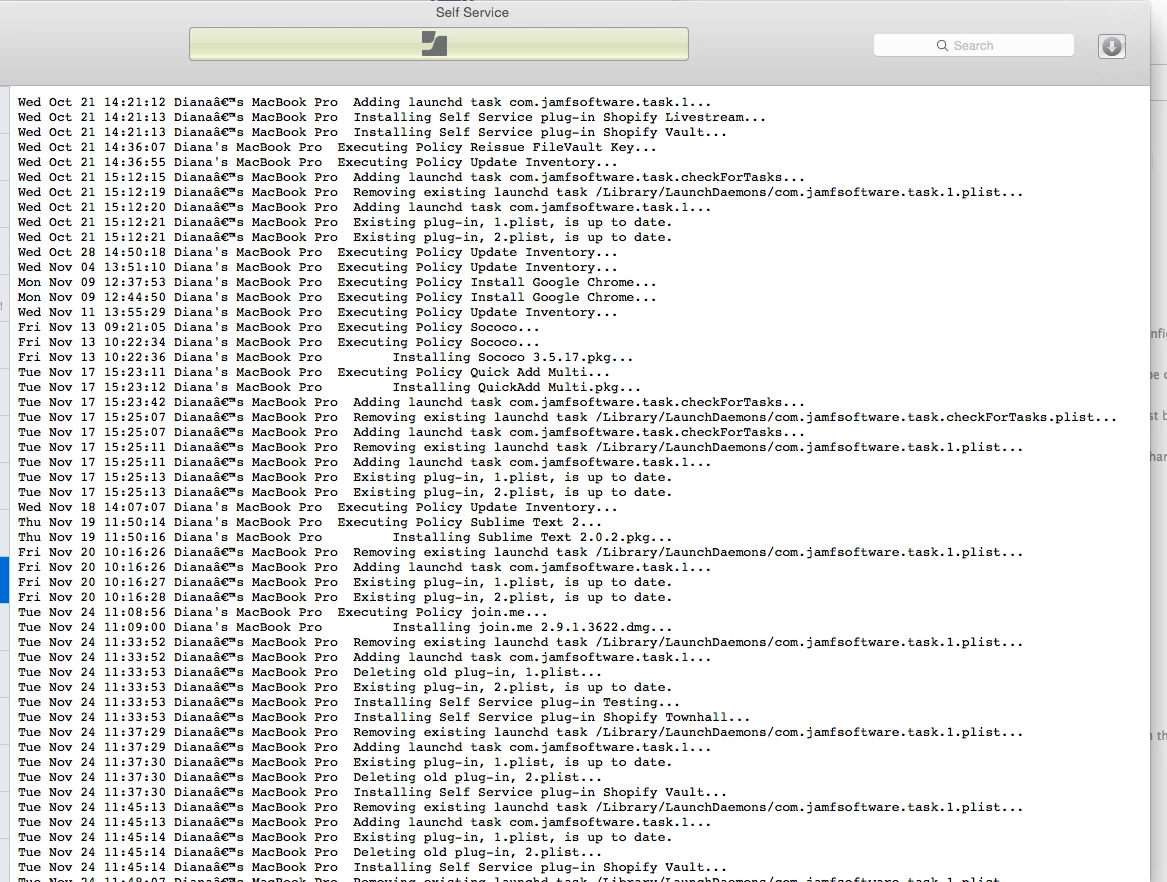Viewport: 1167px width, 882px height.
Task: Select the 'Executing Policy Reissue FileVault Key' log line
Action: click(337, 147)
